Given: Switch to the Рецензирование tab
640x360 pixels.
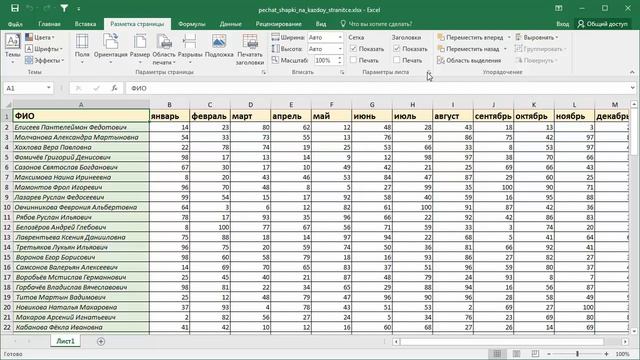Looking at the screenshot, I should [279, 24].
